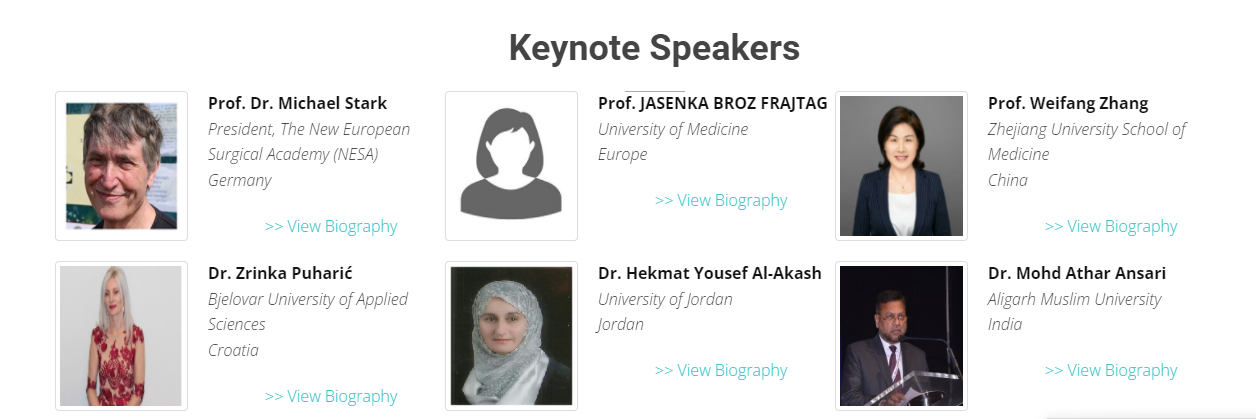Screen dimensions: 1256x419
Task: Click the Dr. Zrinka Puharić name text
Action: pyautogui.click(x=280, y=273)
